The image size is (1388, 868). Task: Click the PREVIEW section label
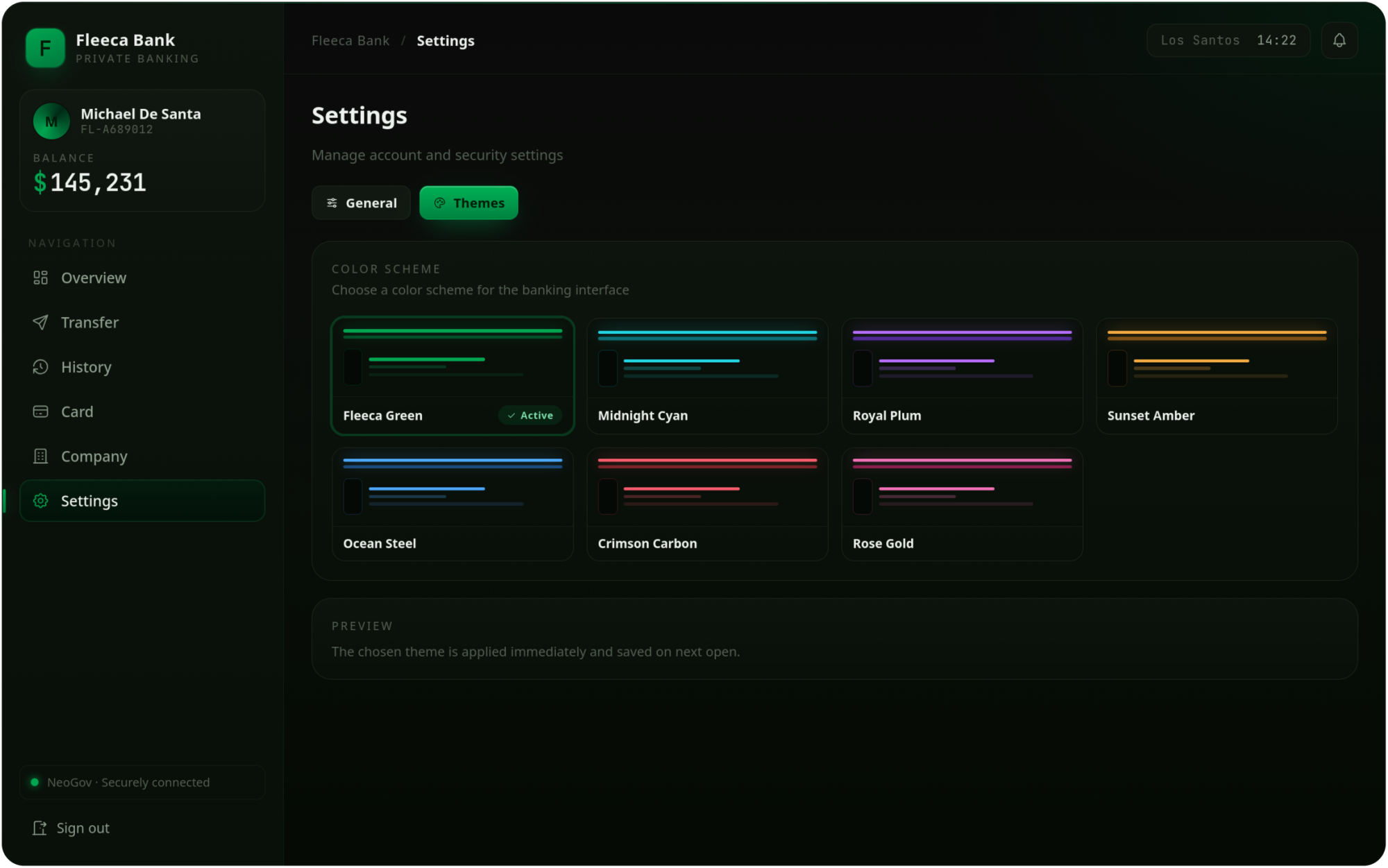point(362,626)
